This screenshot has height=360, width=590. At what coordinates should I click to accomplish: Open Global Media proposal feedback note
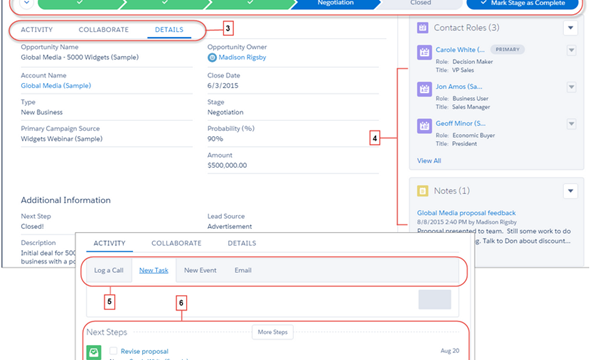click(x=466, y=213)
